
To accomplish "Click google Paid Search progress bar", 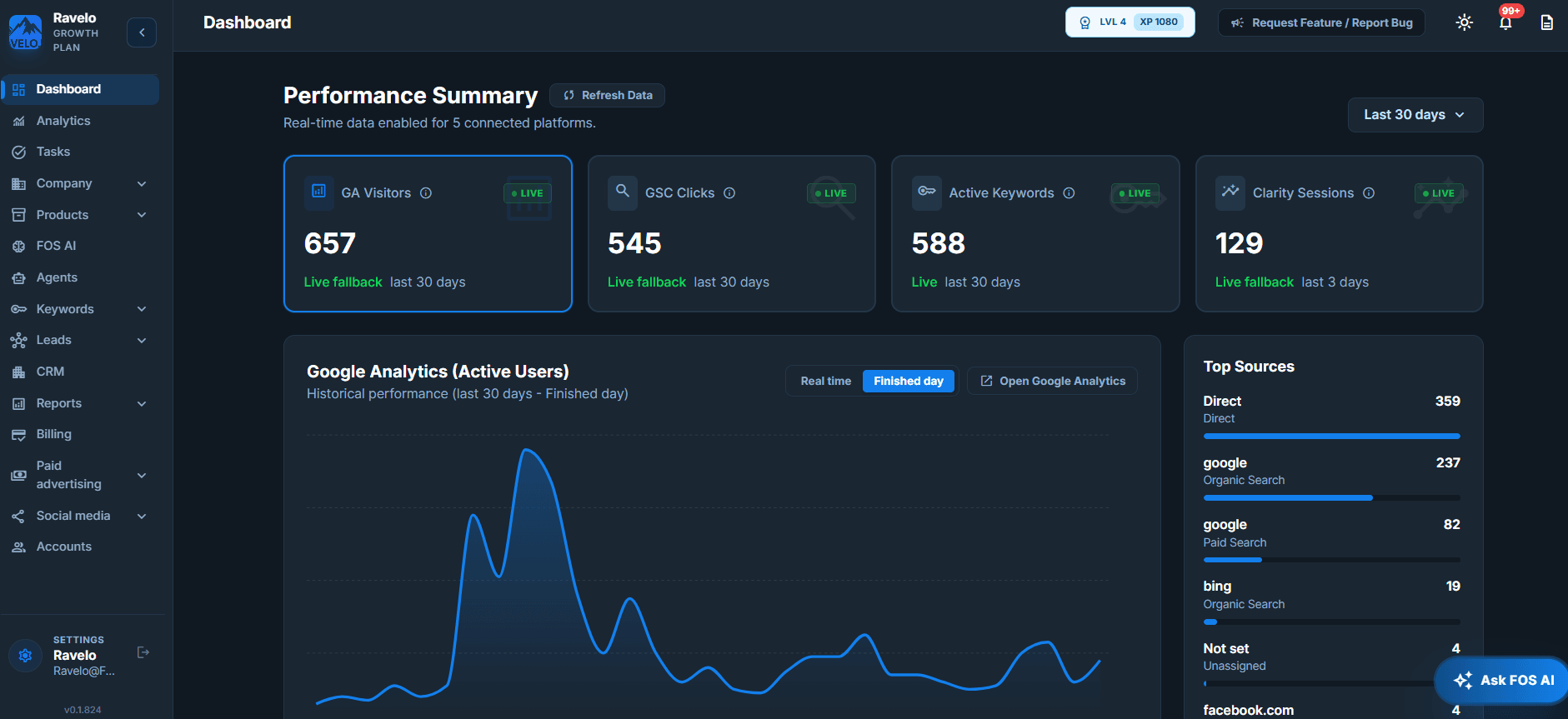I will 1331,560.
